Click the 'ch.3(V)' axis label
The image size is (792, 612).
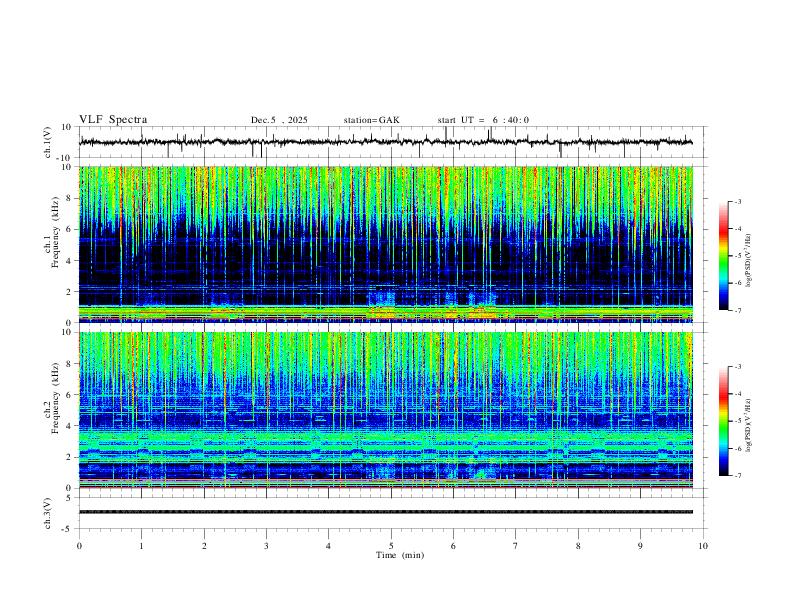coord(48,514)
